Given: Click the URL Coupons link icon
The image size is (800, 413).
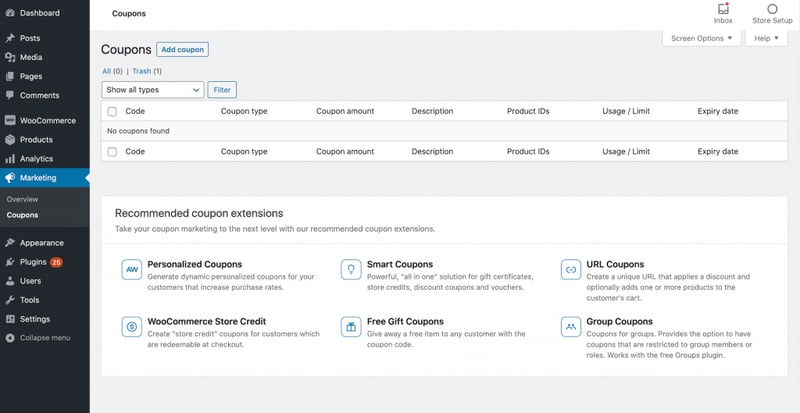Looking at the screenshot, I should [571, 270].
